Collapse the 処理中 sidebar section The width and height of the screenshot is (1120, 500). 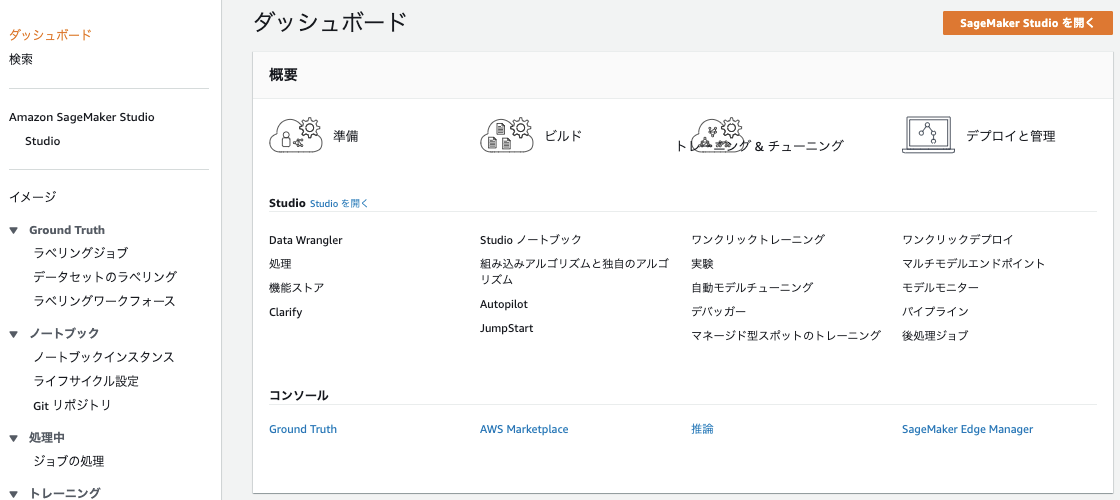(14, 438)
